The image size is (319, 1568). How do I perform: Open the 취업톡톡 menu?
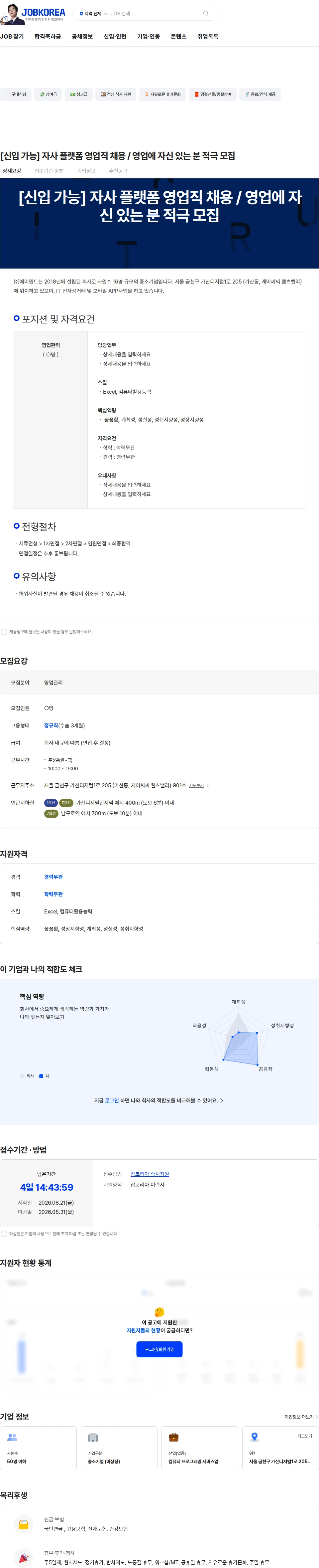208,37
